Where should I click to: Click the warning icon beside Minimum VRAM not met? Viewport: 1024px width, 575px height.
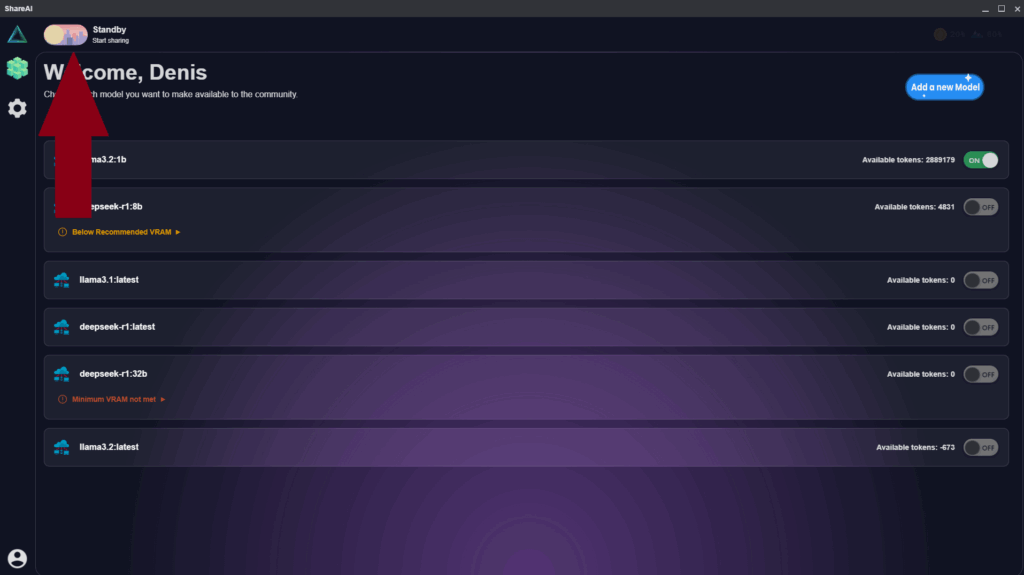(x=62, y=399)
